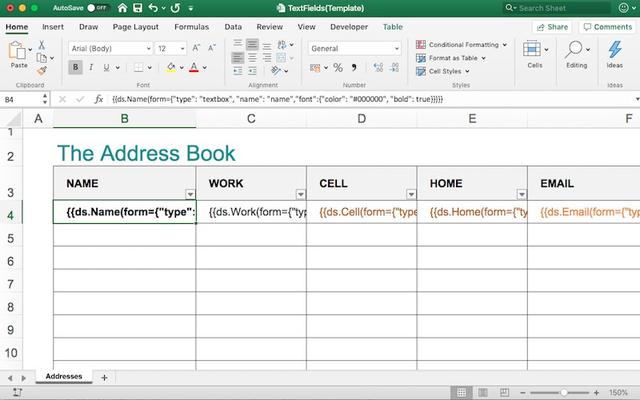Open the Draw ribbon tab

(x=89, y=27)
